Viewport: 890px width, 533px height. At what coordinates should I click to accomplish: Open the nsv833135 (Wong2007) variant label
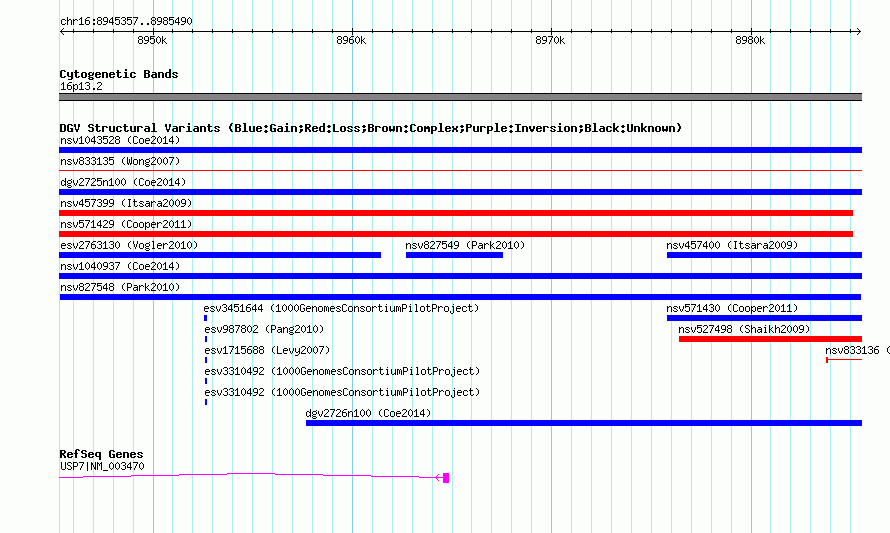(x=120, y=161)
